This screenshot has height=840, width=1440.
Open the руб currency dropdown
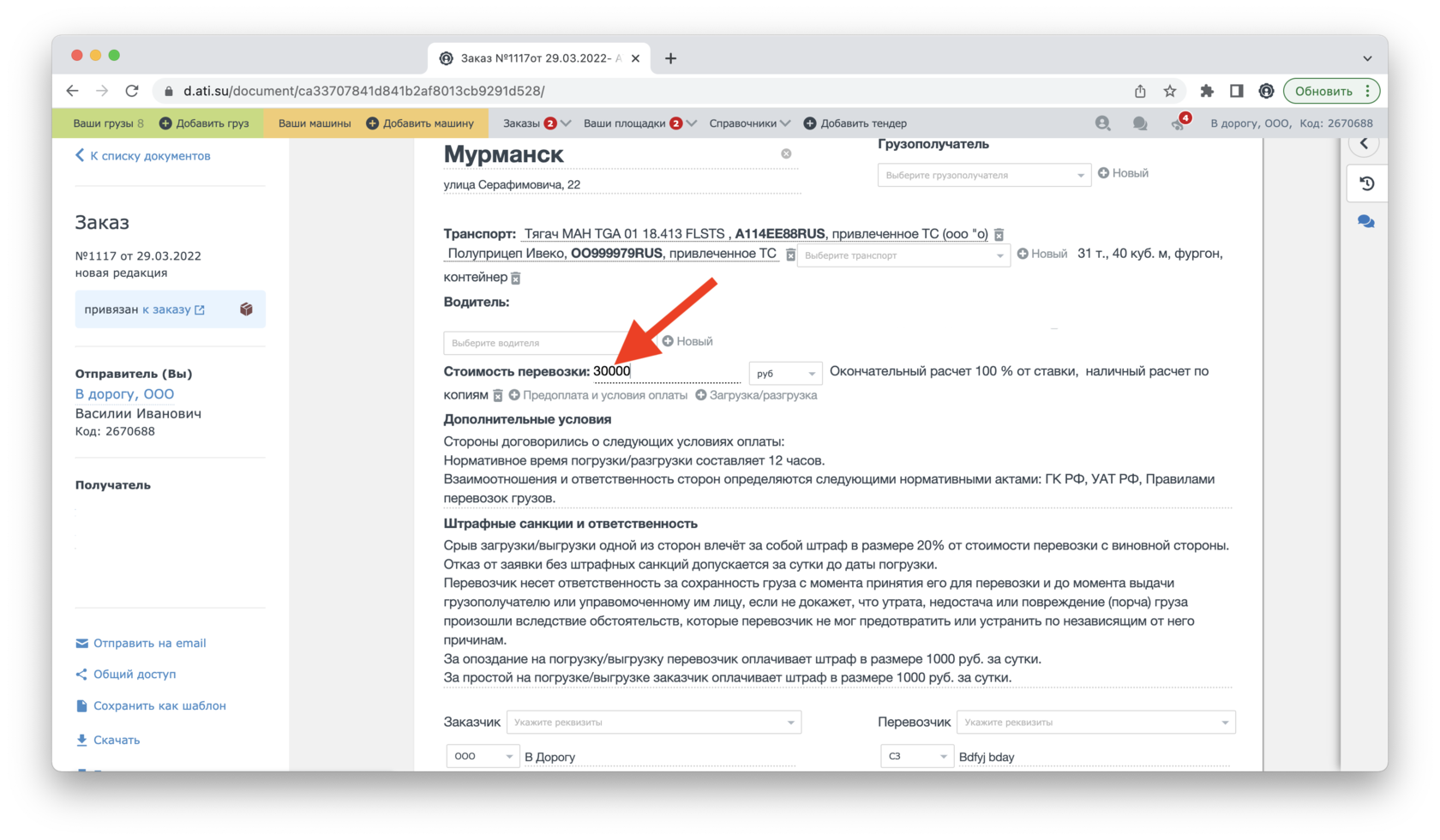785,374
